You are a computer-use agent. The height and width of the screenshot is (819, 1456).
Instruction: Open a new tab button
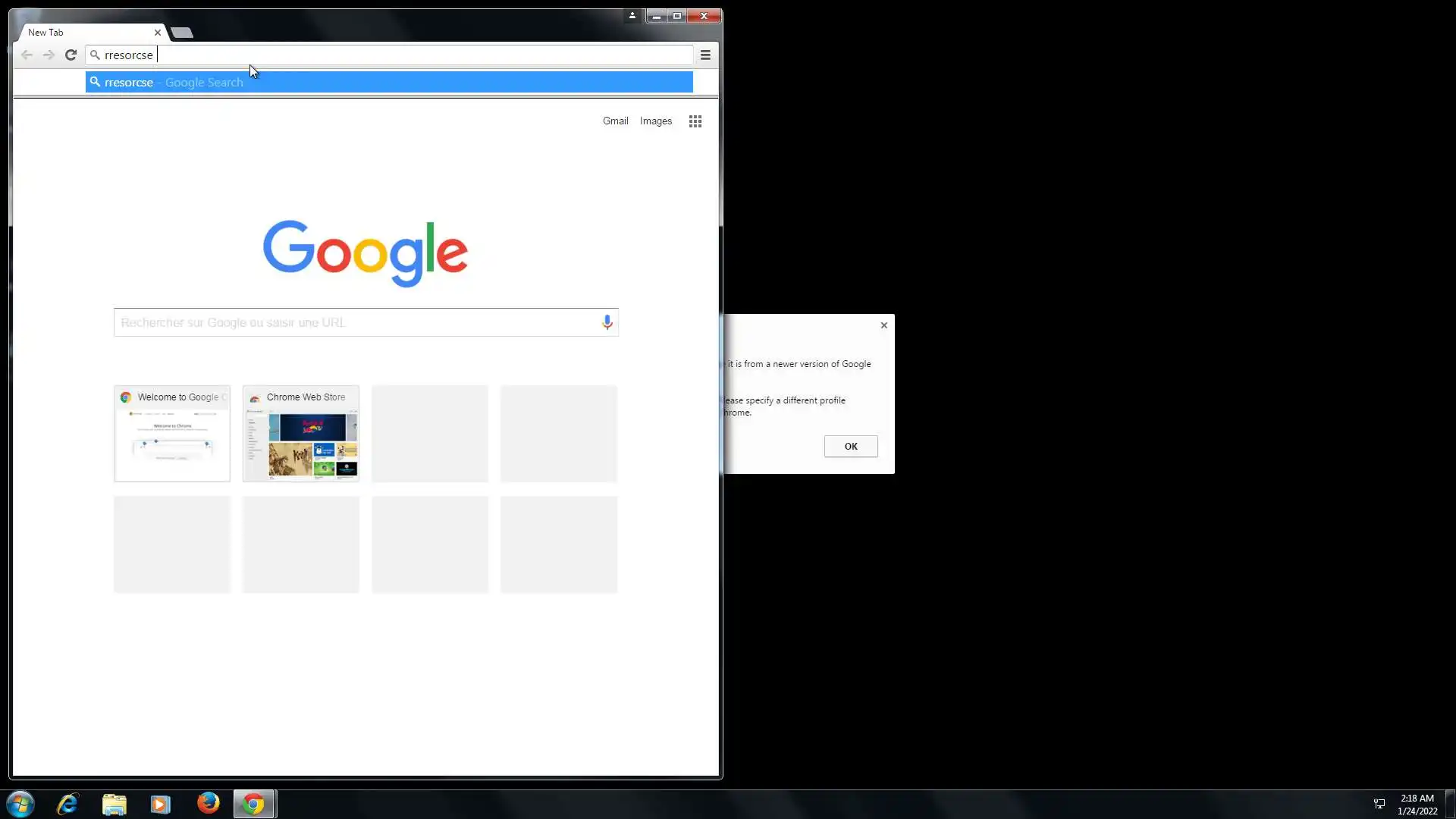click(x=182, y=33)
